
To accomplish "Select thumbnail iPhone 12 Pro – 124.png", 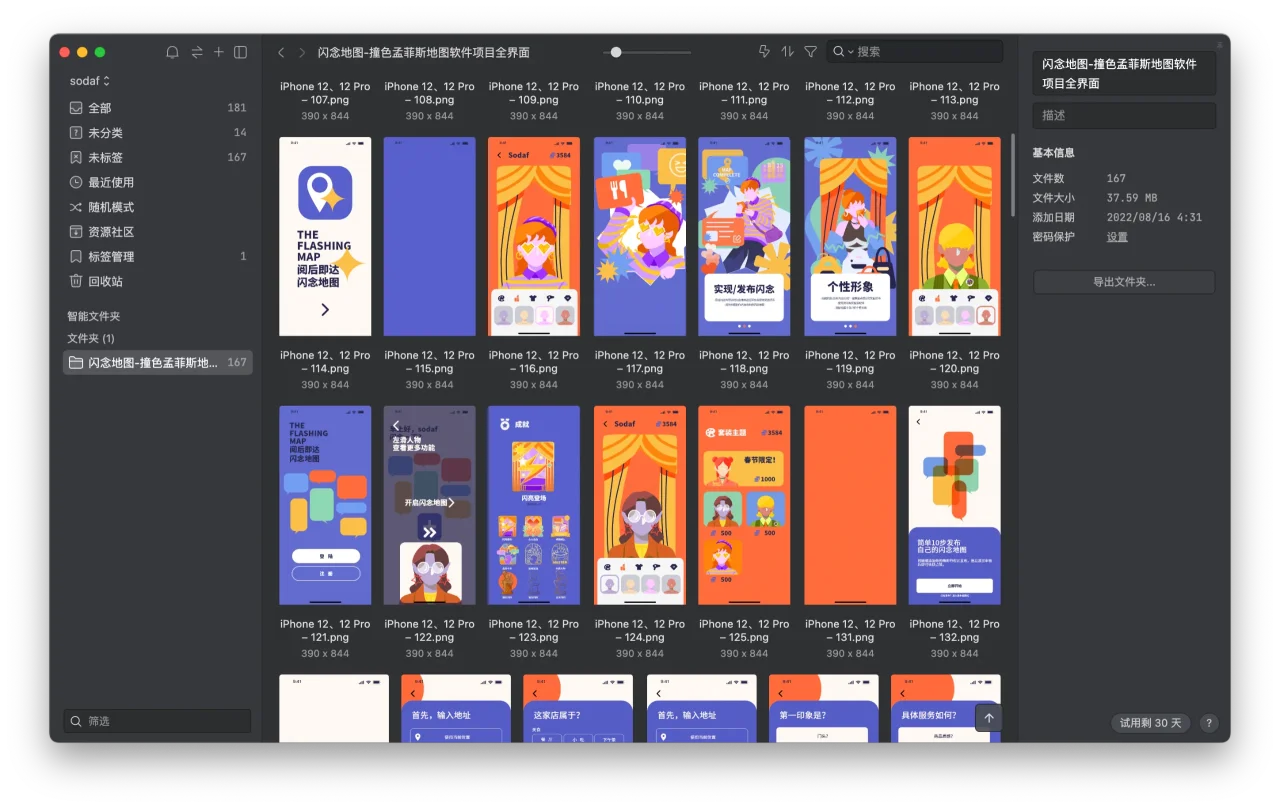I will [640, 505].
